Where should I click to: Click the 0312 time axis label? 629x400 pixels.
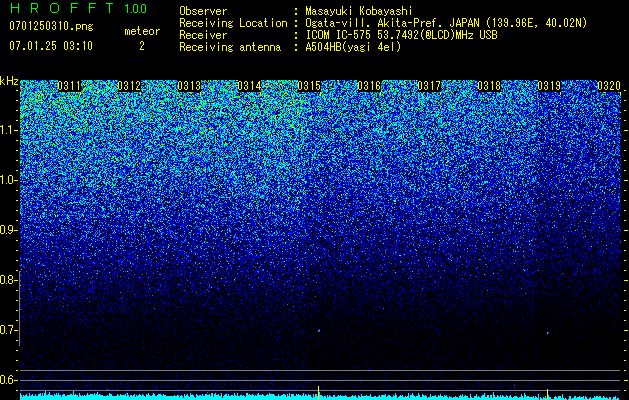pyautogui.click(x=129, y=86)
